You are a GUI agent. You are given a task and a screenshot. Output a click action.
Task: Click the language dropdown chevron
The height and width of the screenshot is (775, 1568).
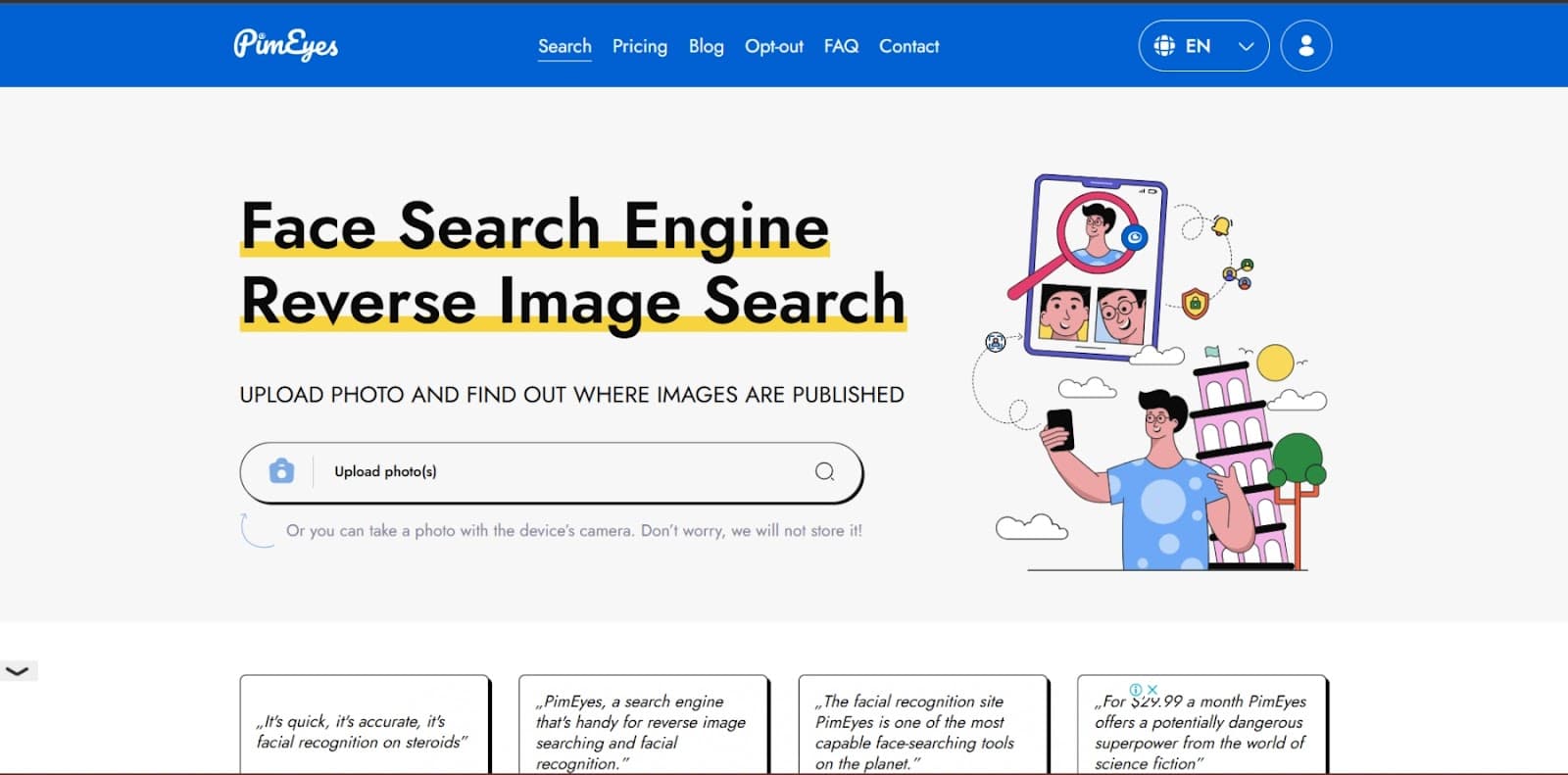(1246, 46)
